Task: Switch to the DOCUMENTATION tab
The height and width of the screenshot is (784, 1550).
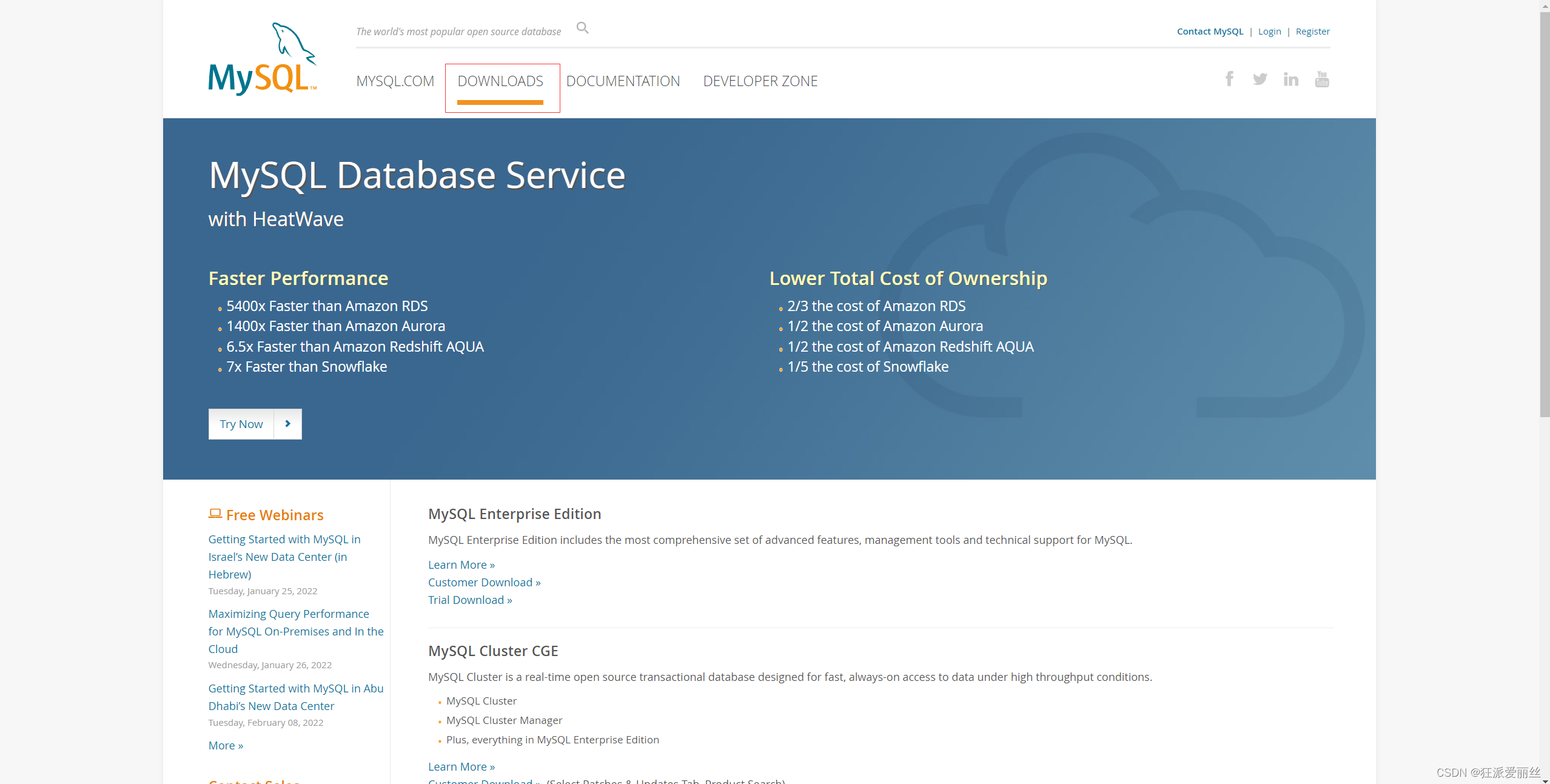Action: tap(623, 81)
